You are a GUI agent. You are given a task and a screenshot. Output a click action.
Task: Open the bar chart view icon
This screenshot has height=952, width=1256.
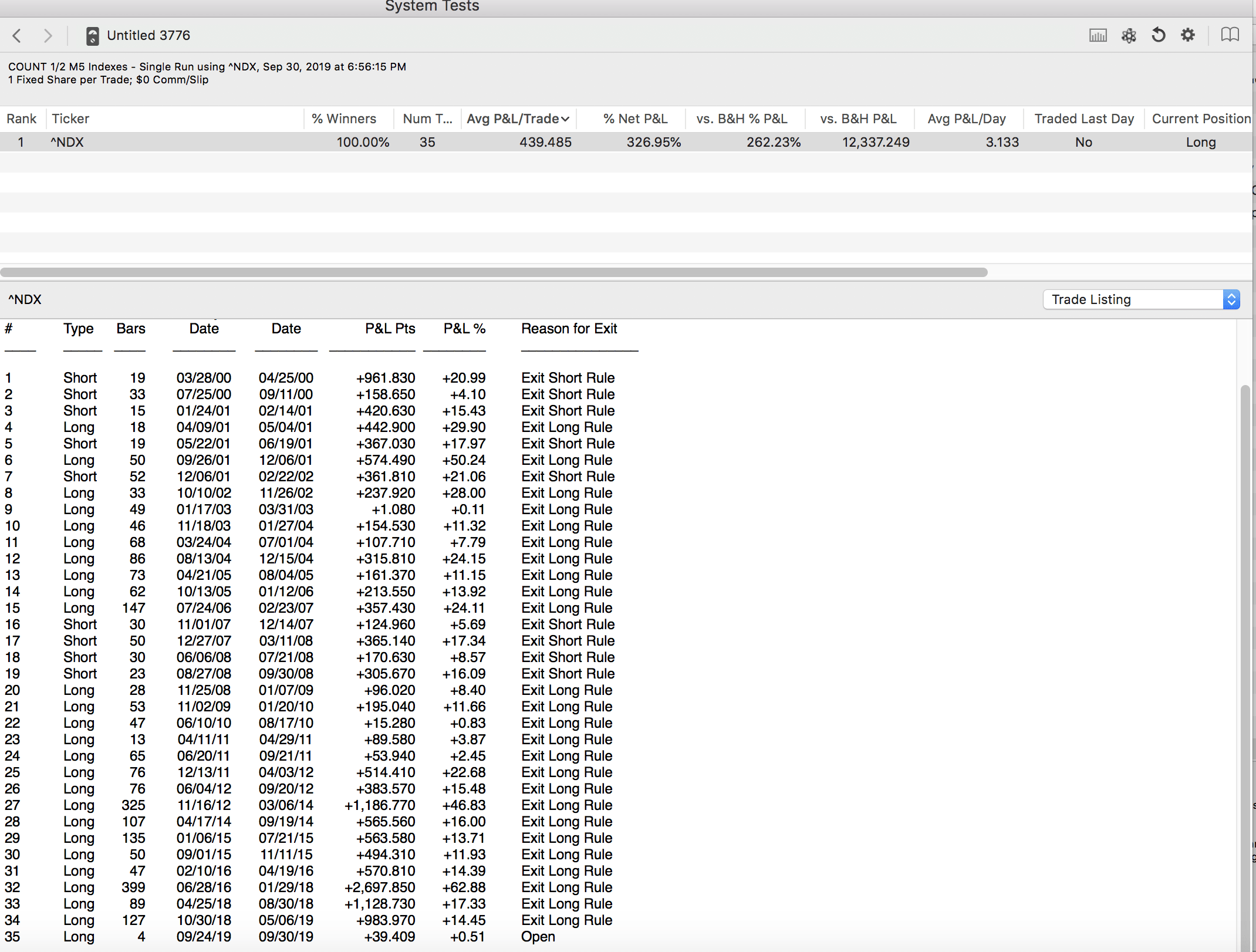[x=1098, y=36]
